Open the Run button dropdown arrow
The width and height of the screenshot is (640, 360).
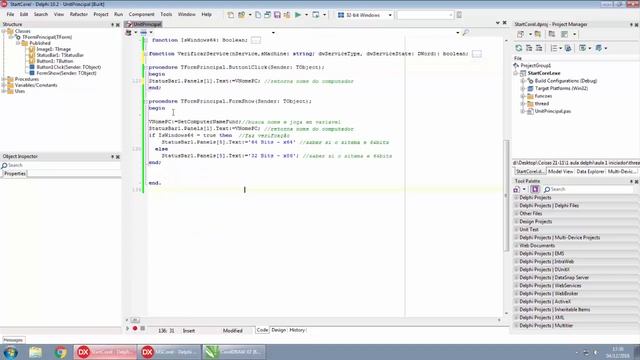306,15
